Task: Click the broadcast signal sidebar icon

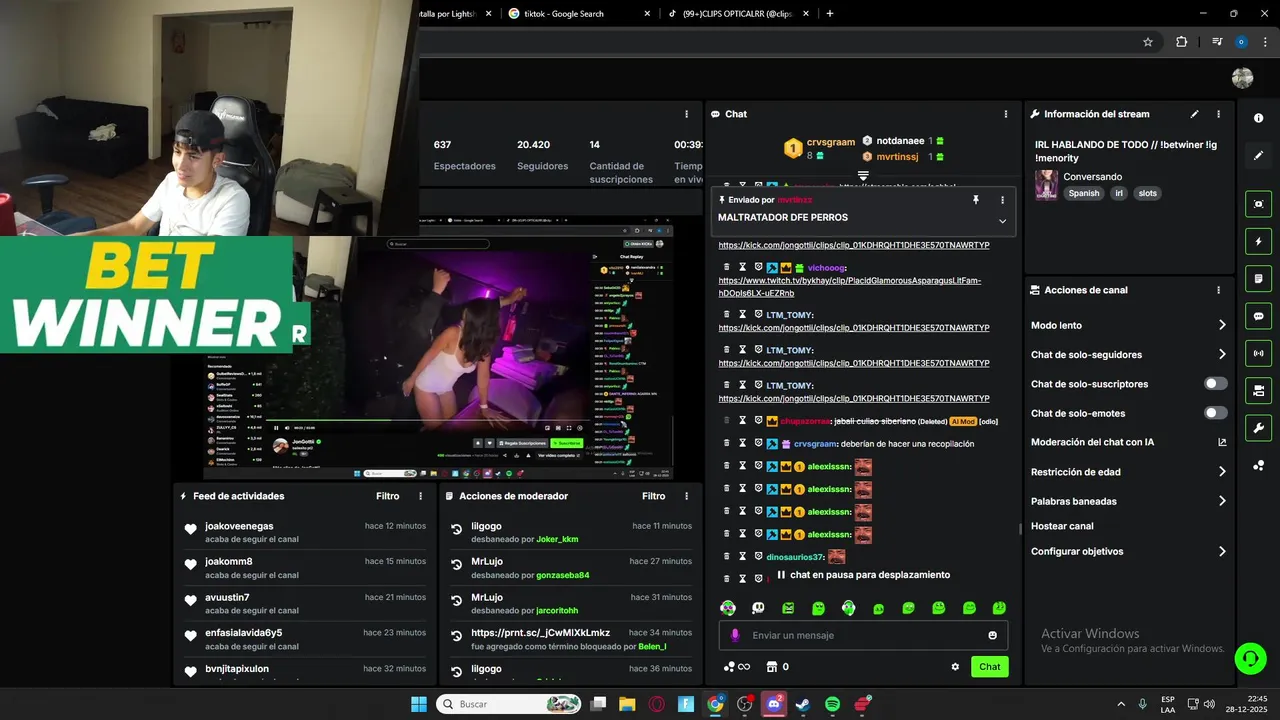Action: click(x=1258, y=353)
